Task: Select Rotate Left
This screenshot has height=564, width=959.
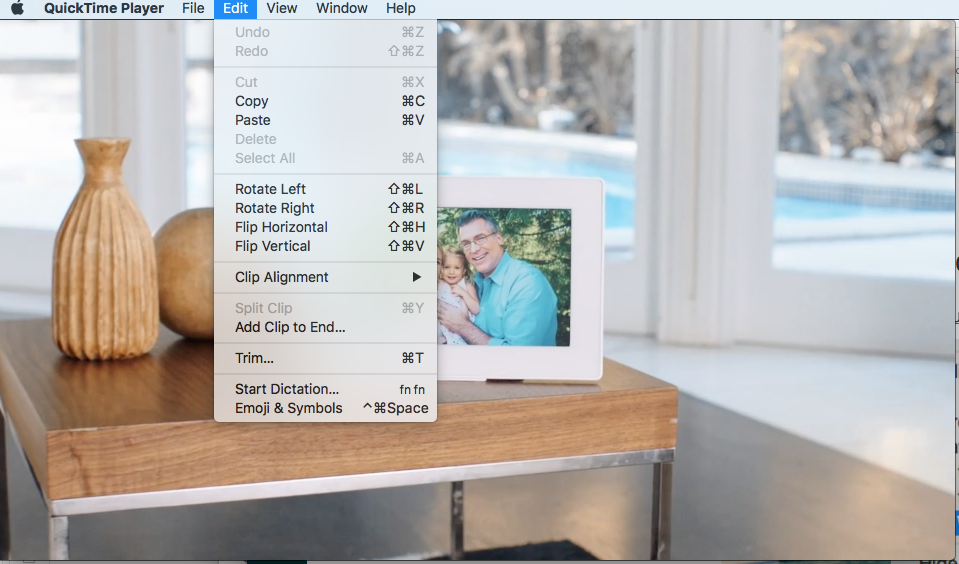Action: click(325, 189)
